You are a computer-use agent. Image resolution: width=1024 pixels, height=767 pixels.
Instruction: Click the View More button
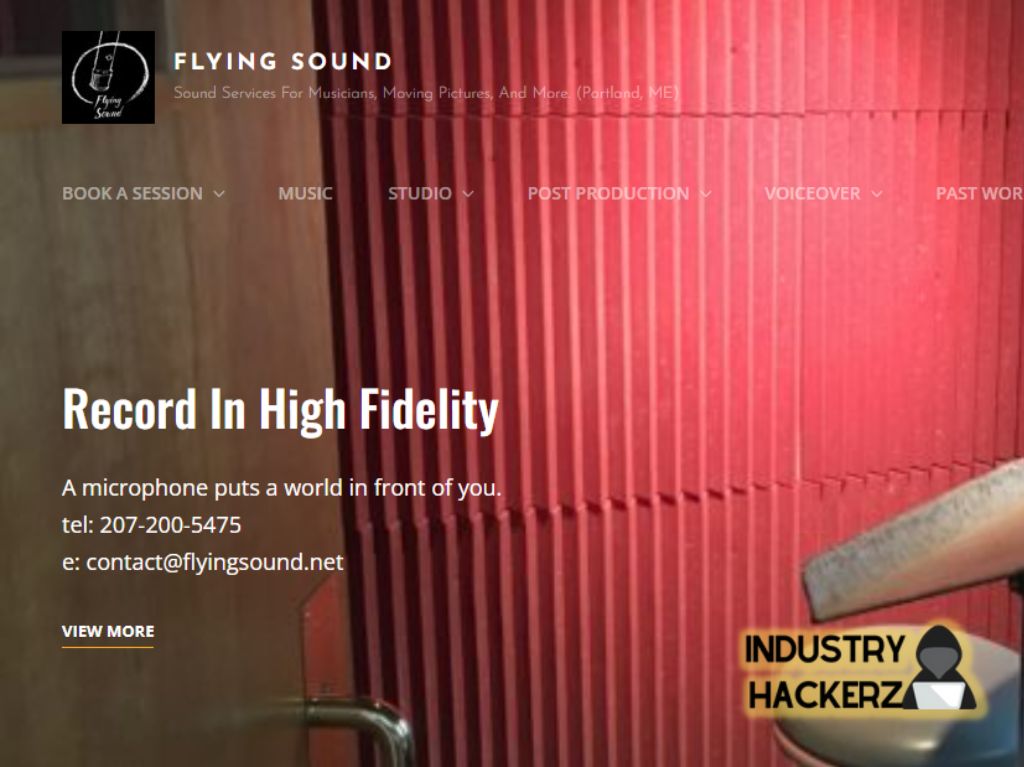coord(108,632)
